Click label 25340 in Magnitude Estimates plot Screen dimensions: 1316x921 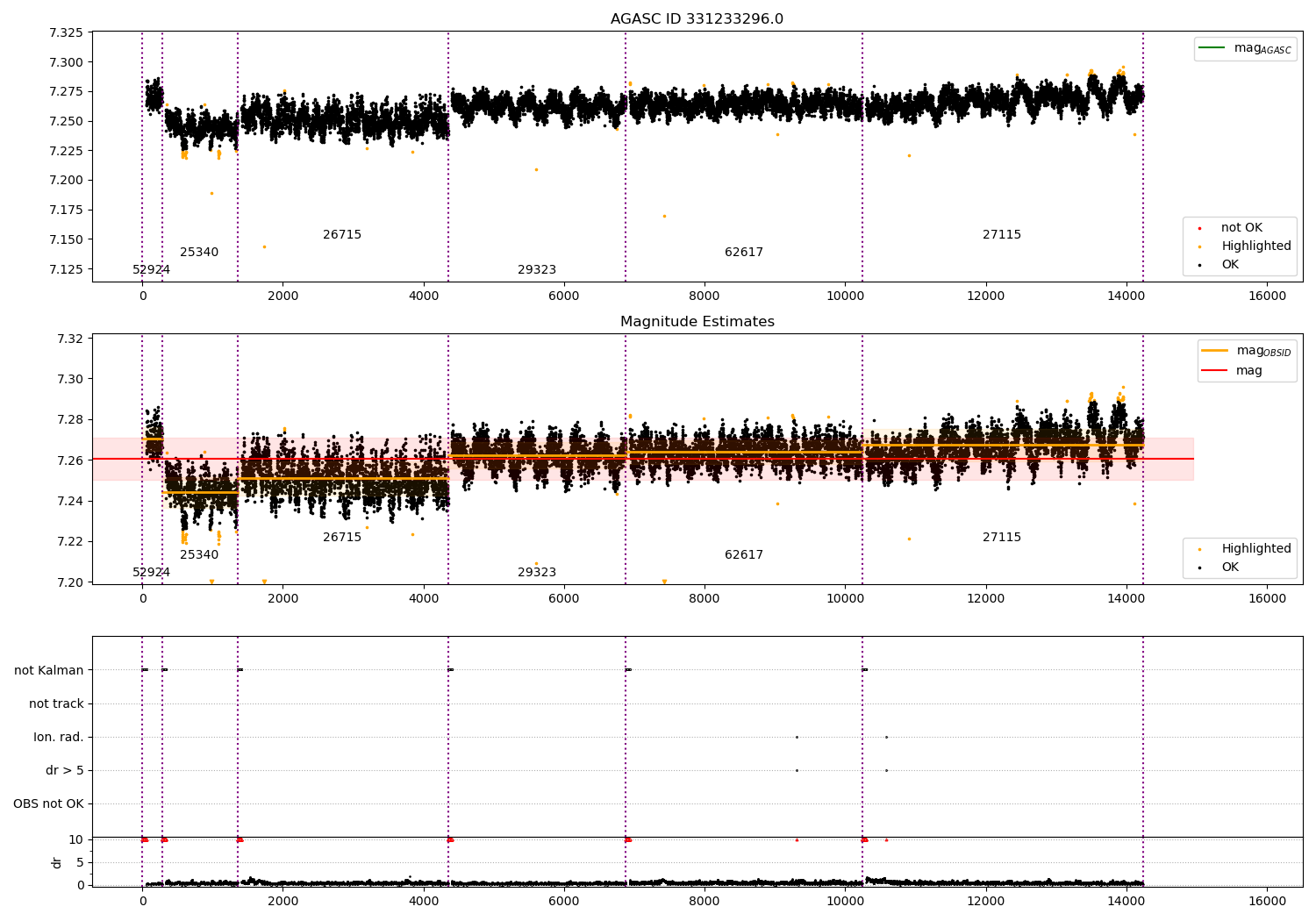coord(199,555)
